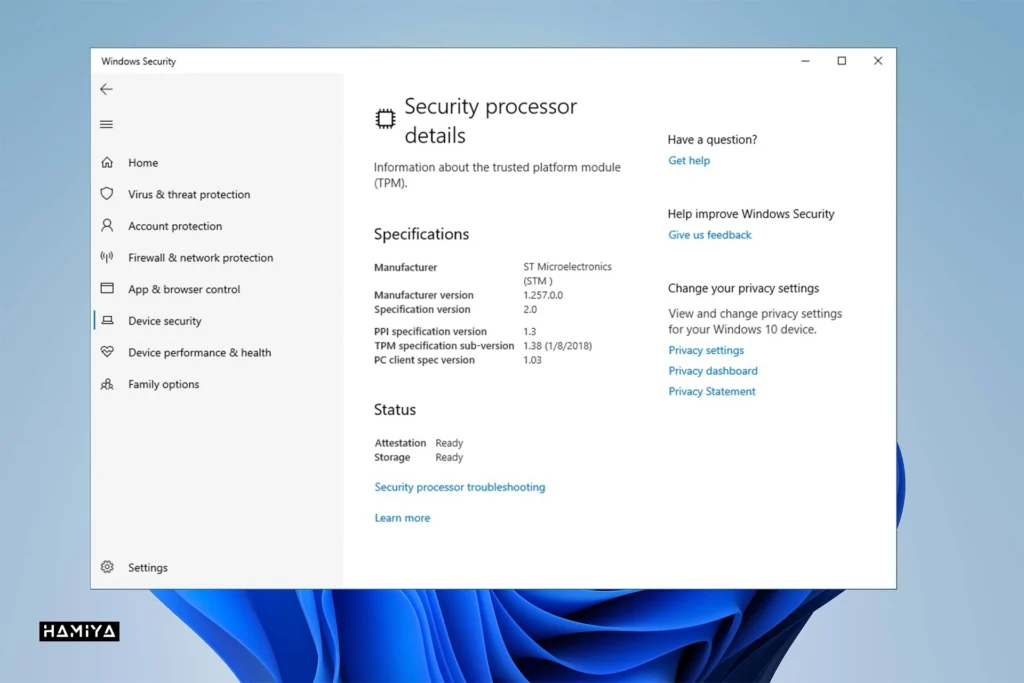Click the Learn more link
This screenshot has height=683, width=1024.
[x=402, y=518]
